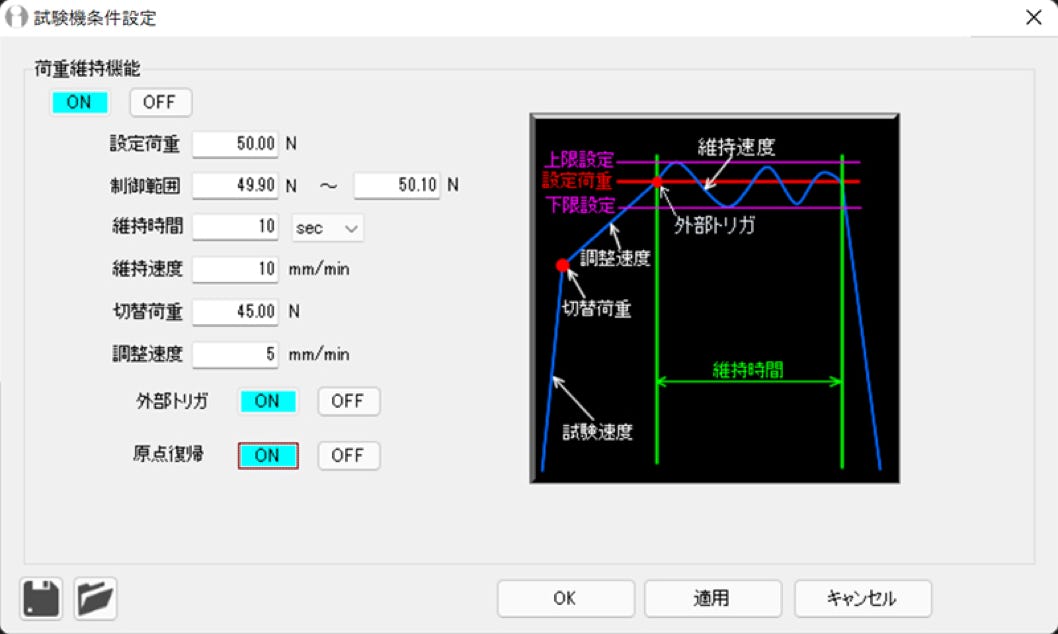Click the 切替荷重 field showing 45.00
The image size is (1058, 634).
coord(235,312)
